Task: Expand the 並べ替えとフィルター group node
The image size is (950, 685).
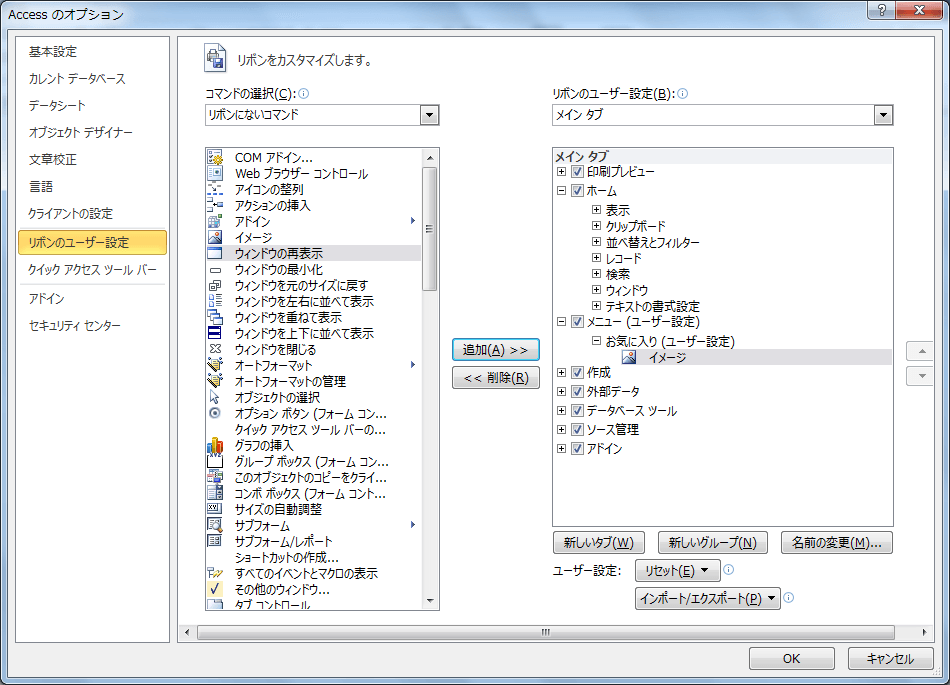Action: 596,242
